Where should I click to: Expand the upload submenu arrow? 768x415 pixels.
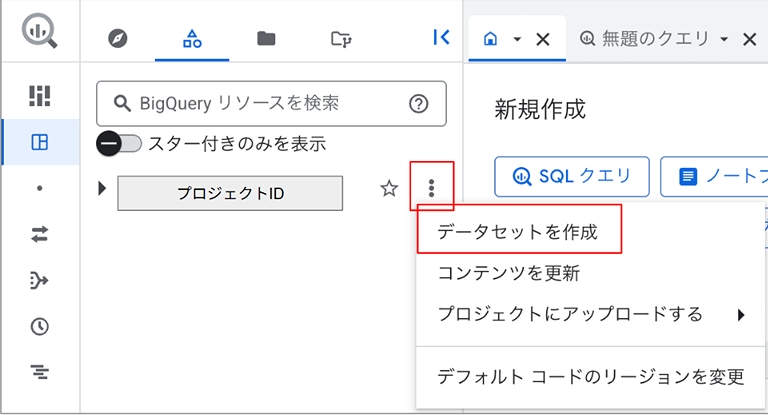[741, 315]
